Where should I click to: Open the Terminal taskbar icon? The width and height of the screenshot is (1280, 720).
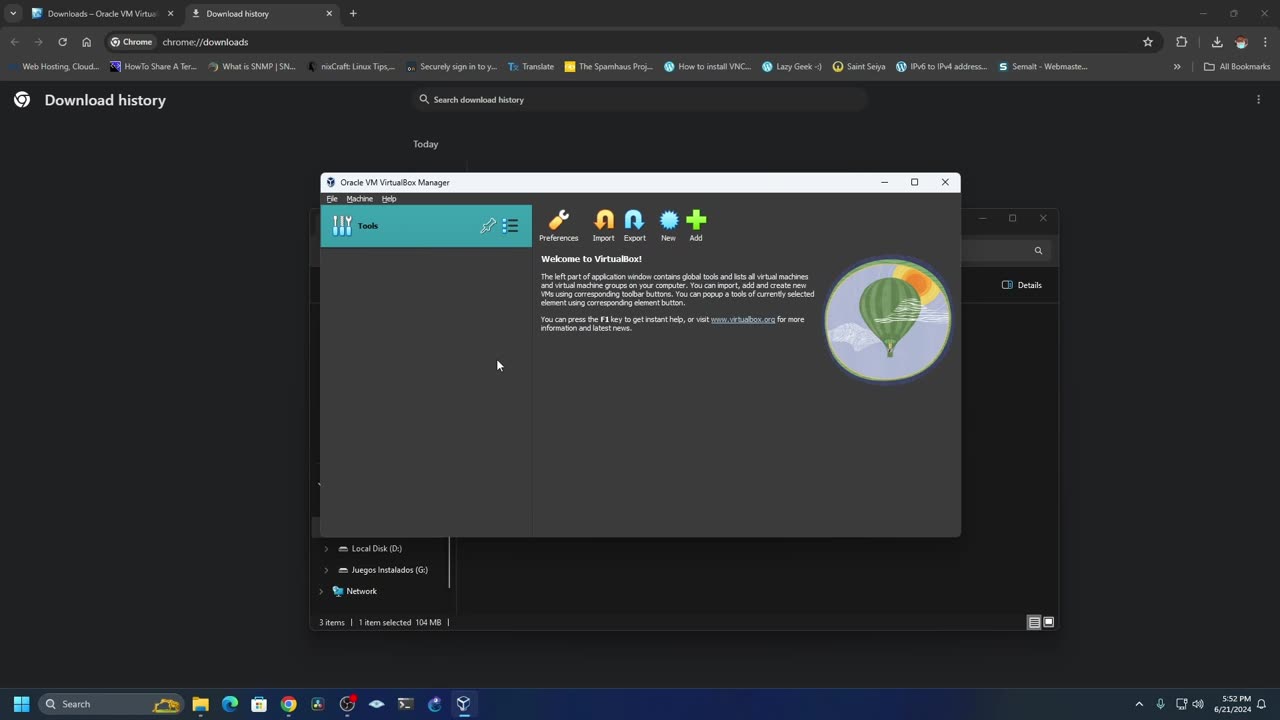(x=405, y=704)
